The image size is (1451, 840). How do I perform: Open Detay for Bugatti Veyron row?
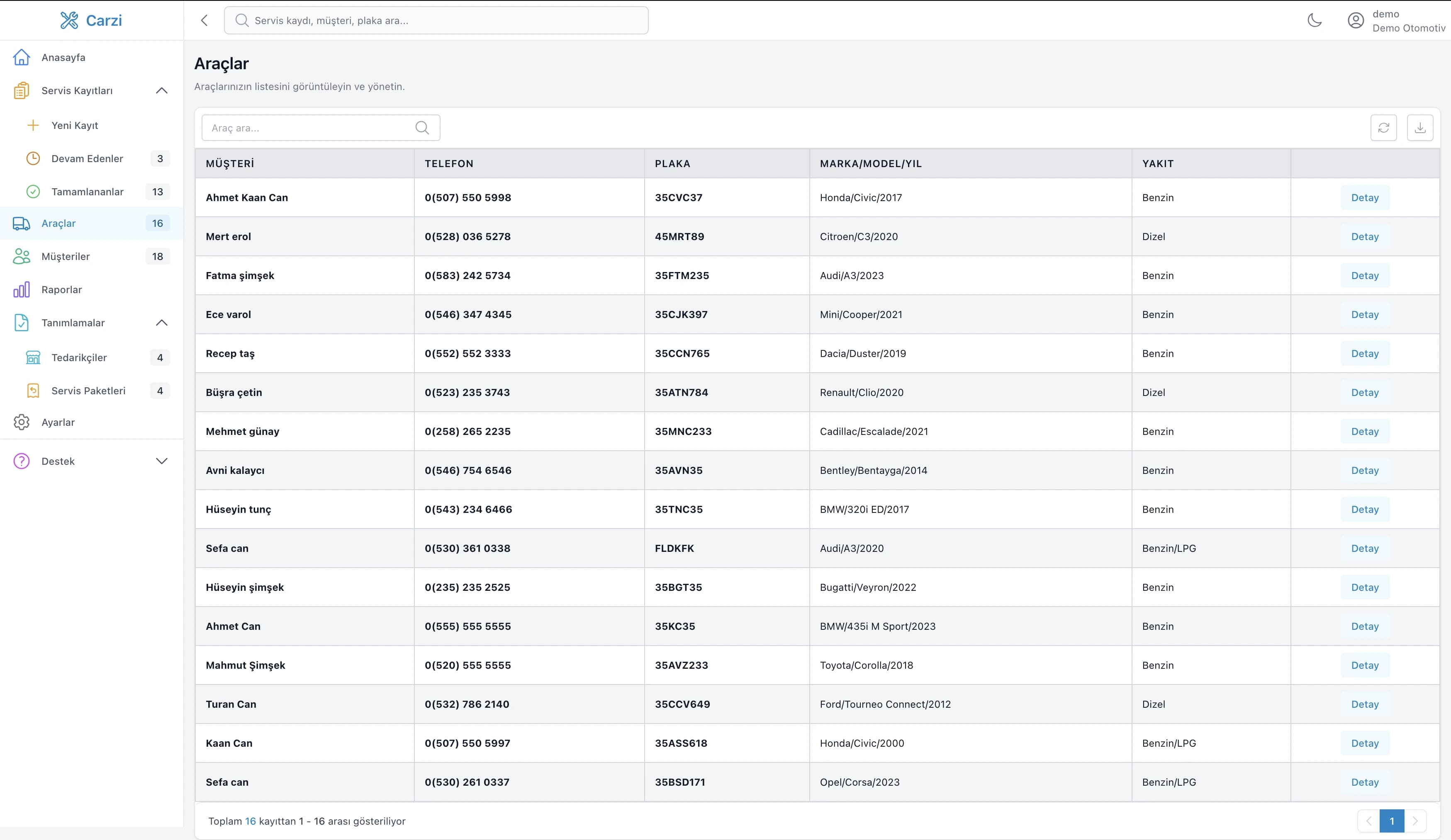(1365, 588)
